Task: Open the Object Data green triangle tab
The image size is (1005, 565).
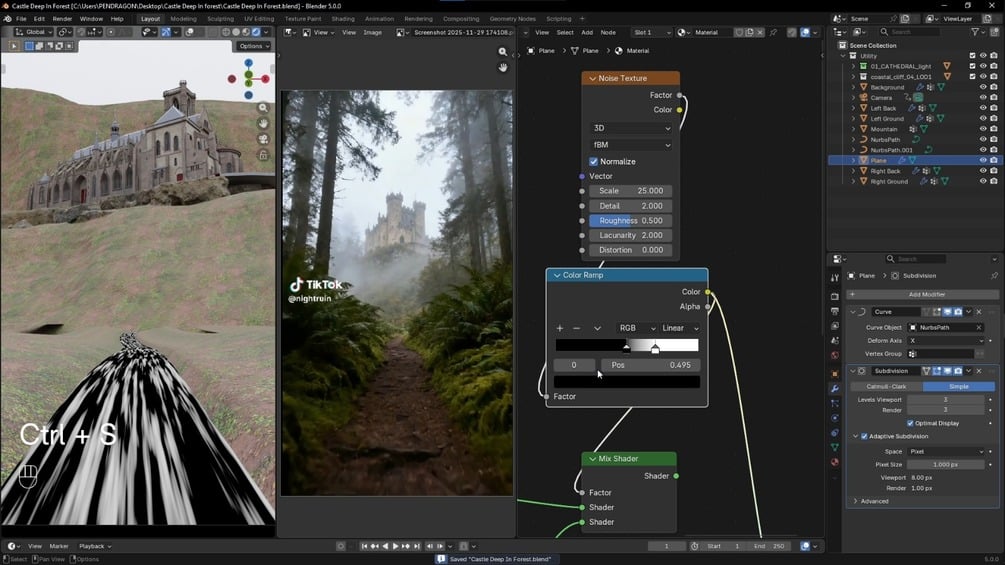Action: pyautogui.click(x=835, y=447)
